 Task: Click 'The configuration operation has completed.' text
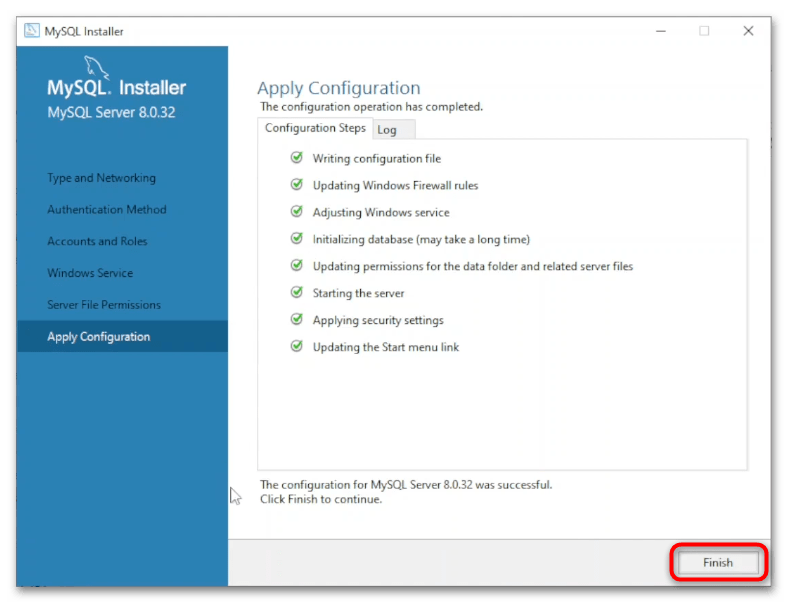point(371,107)
